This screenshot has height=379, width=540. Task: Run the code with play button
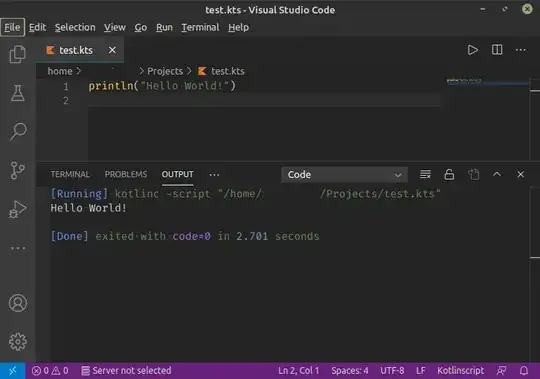472,50
